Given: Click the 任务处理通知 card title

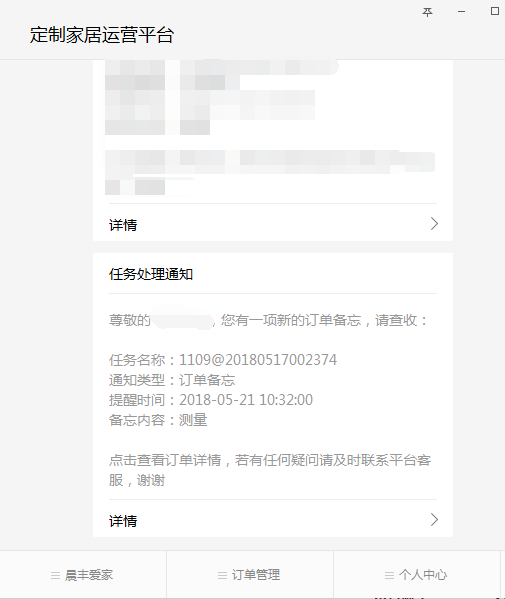Looking at the screenshot, I should tap(151, 274).
